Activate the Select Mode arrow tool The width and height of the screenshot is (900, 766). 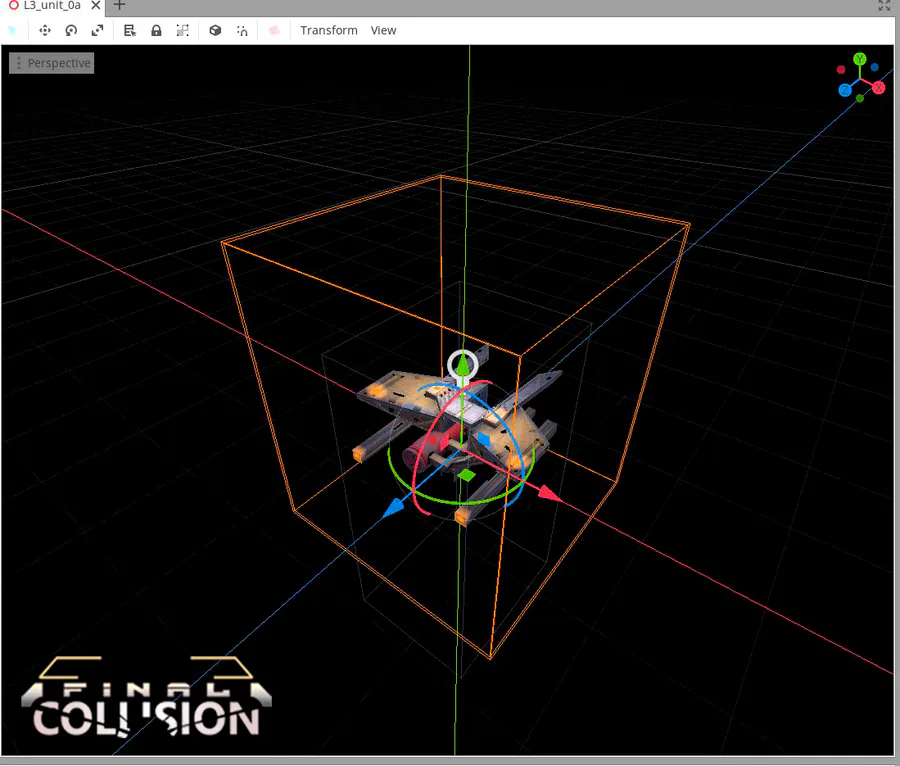13,30
